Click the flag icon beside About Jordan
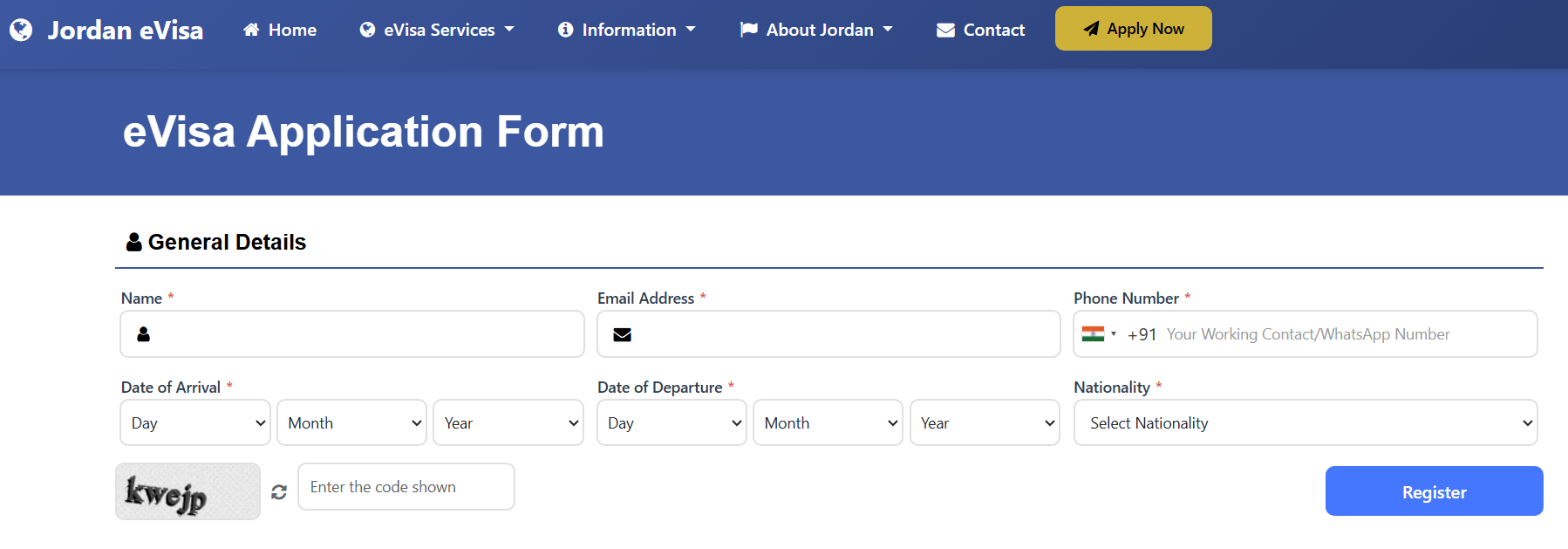The width and height of the screenshot is (1568, 549). (748, 30)
